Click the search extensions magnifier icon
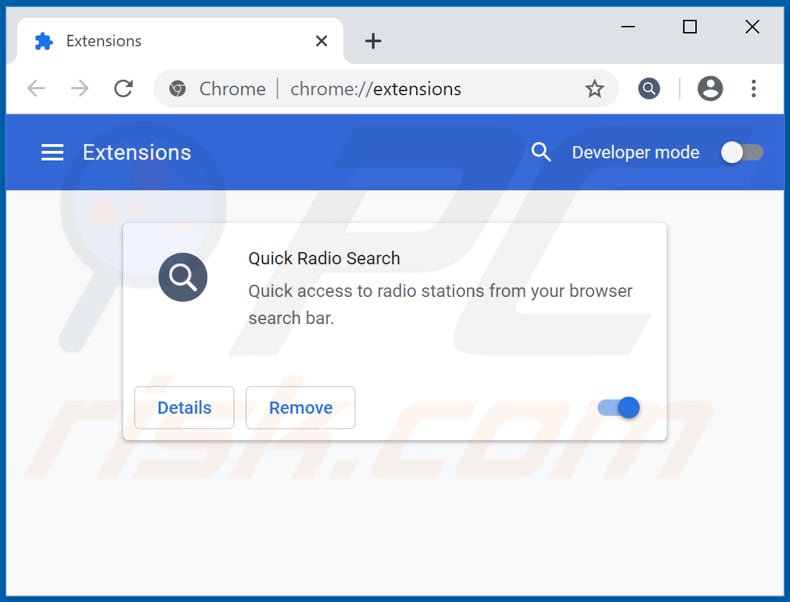This screenshot has height=602, width=790. (541, 152)
